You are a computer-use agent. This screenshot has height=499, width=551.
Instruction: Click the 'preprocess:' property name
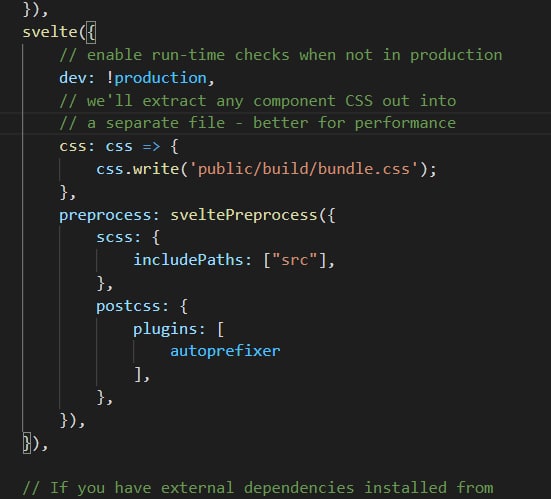pos(109,216)
